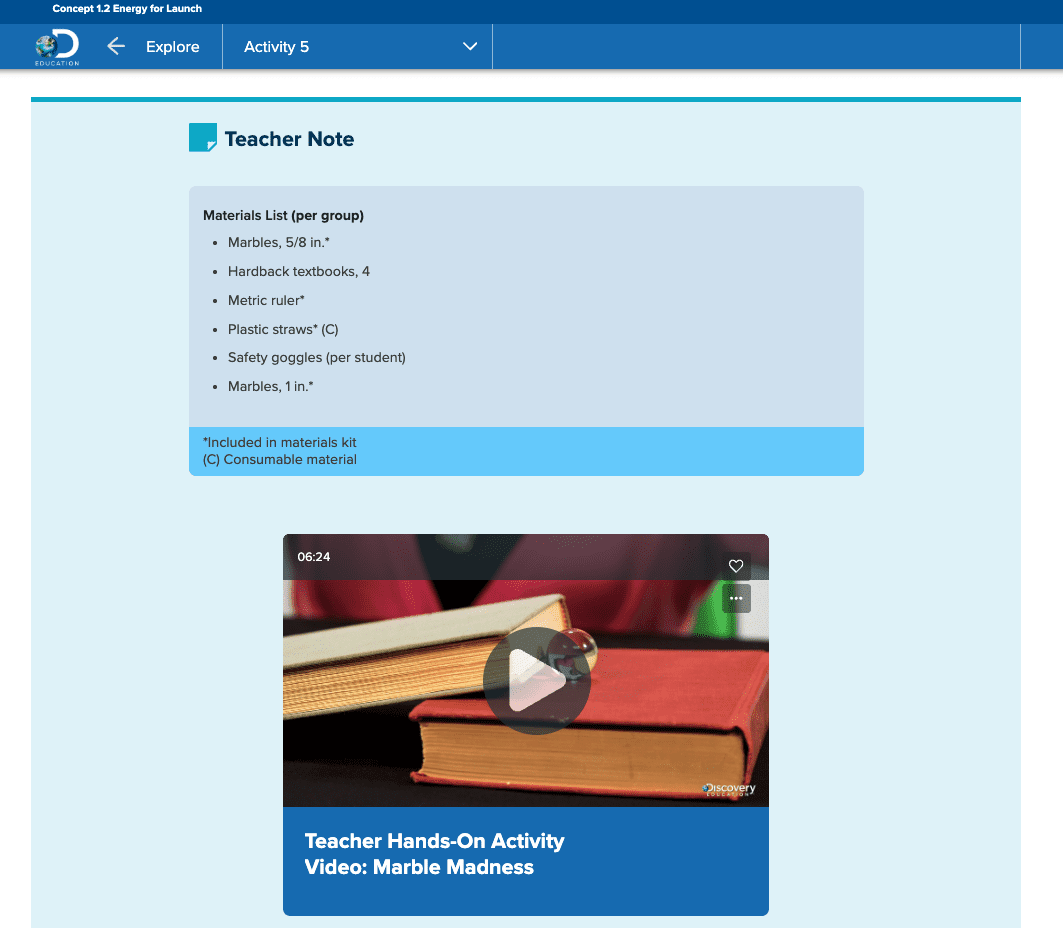The image size is (1063, 928).
Task: Select Explore in the navigation bar
Action: pos(172,46)
